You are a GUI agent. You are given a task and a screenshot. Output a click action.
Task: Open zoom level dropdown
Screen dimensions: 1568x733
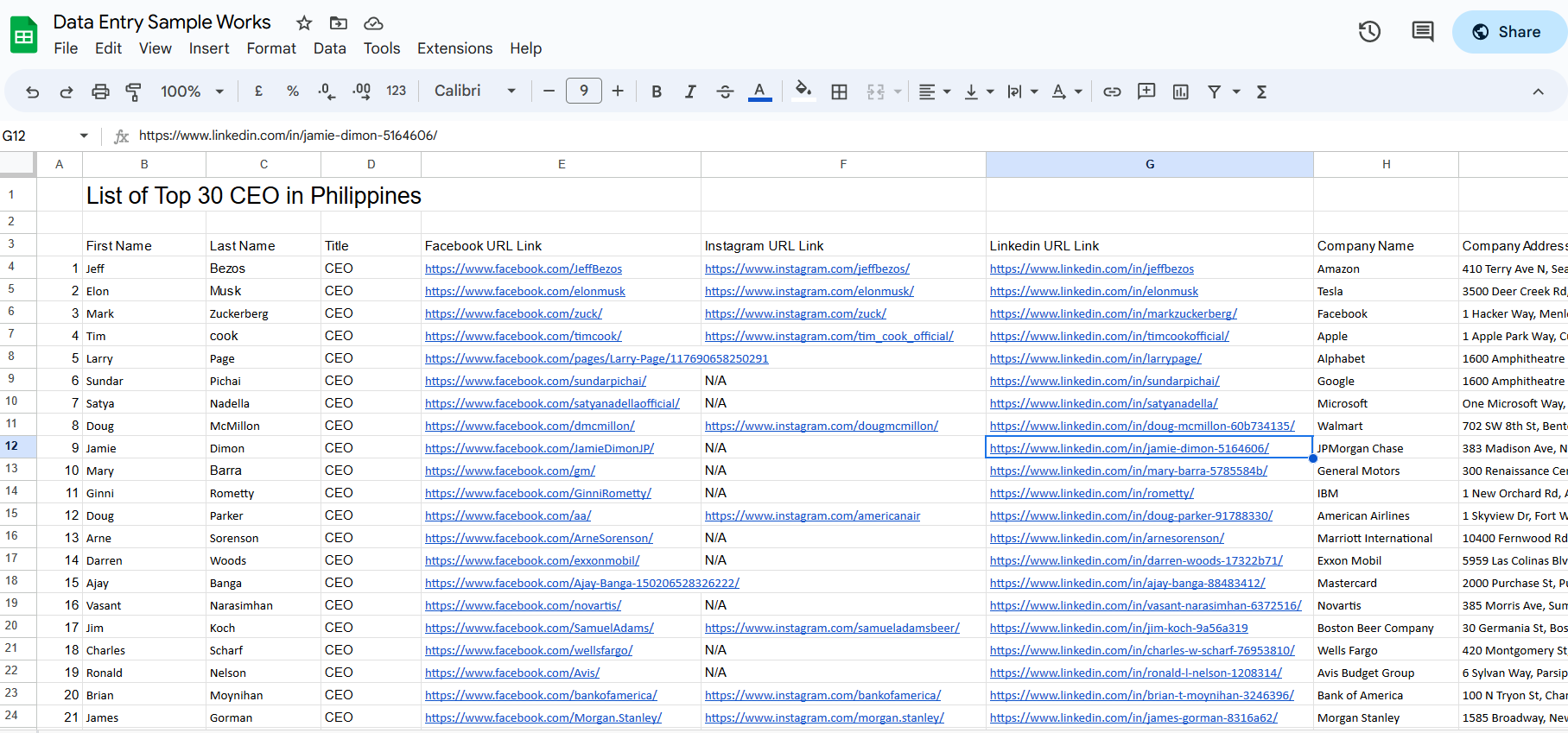[x=193, y=92]
